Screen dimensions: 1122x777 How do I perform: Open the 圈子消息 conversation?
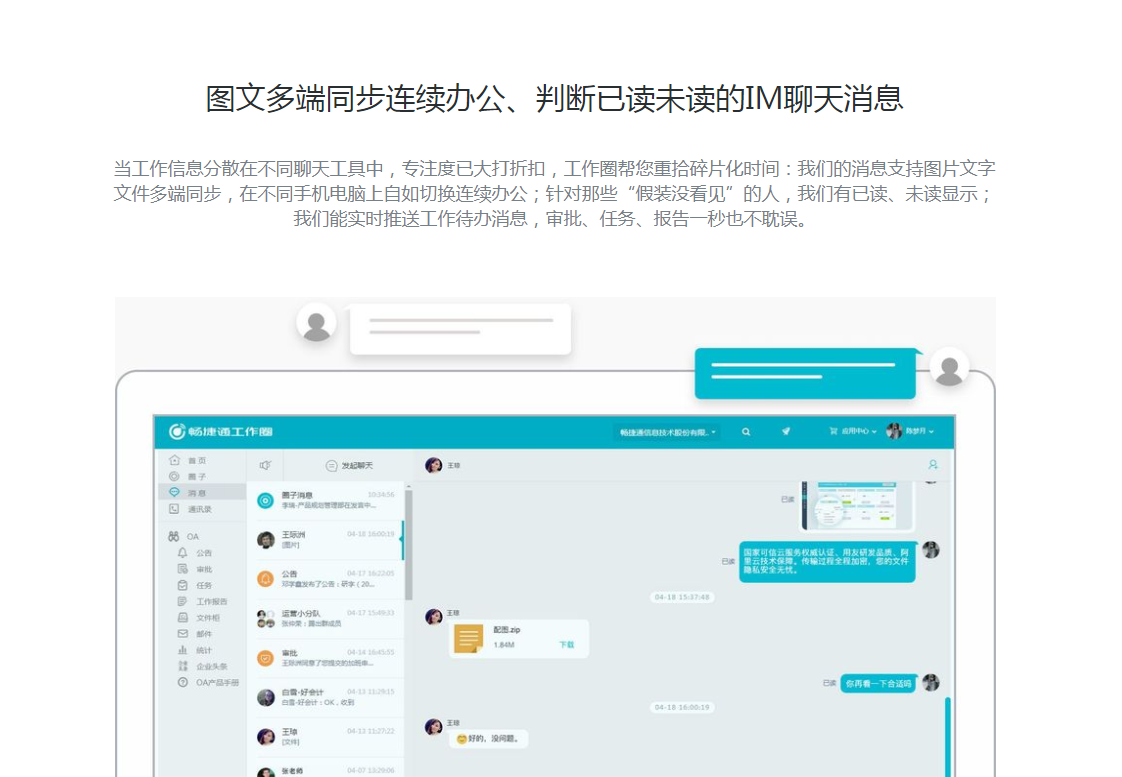coord(326,500)
